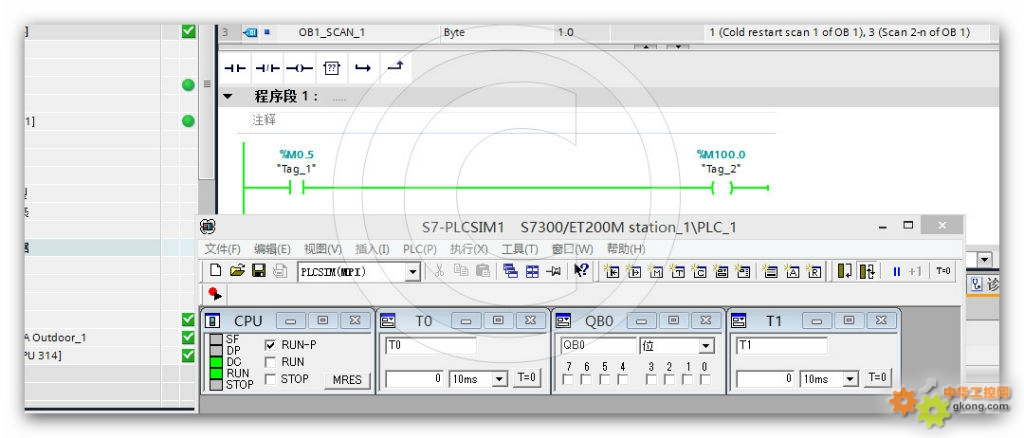Viewport: 1024px width, 438px height.
Task: Insert output variable (second insert icon)
Action: [634, 271]
